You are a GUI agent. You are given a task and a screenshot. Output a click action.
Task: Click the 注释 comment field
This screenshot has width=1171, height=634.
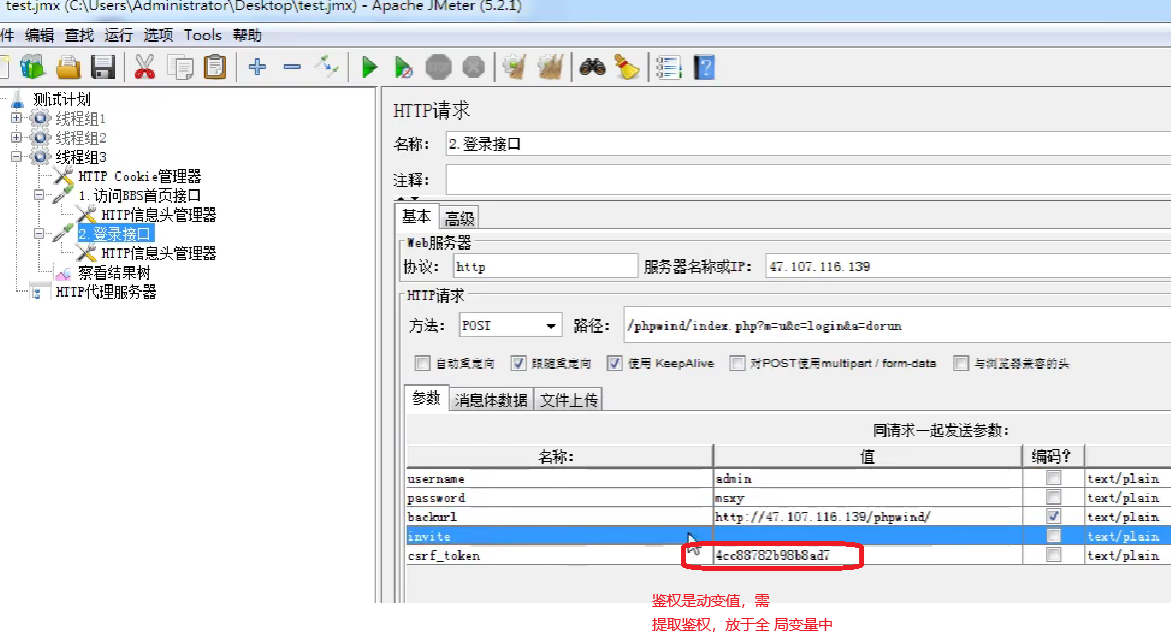point(808,180)
